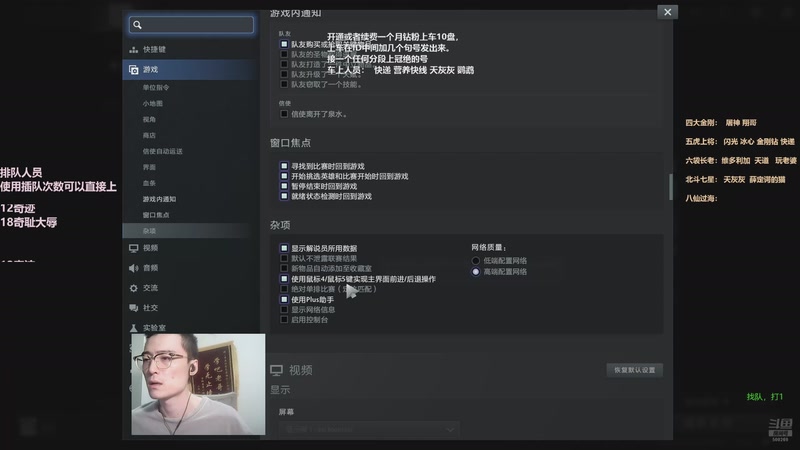Click the 四大金刚 overlay line
Viewport: 800px width, 450px height.
pos(721,122)
